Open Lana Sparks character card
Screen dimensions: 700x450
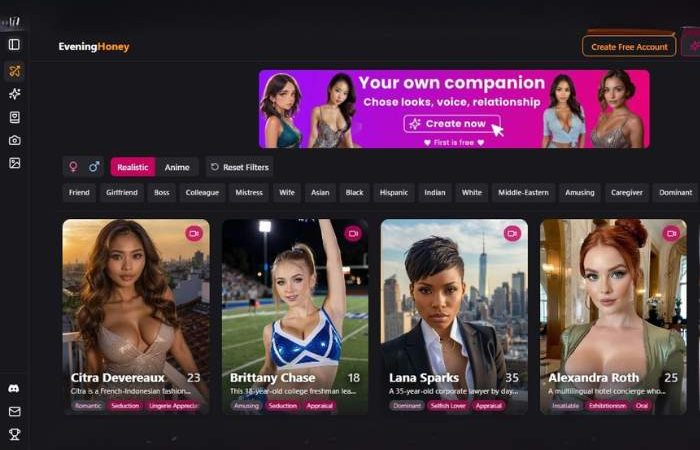point(454,317)
